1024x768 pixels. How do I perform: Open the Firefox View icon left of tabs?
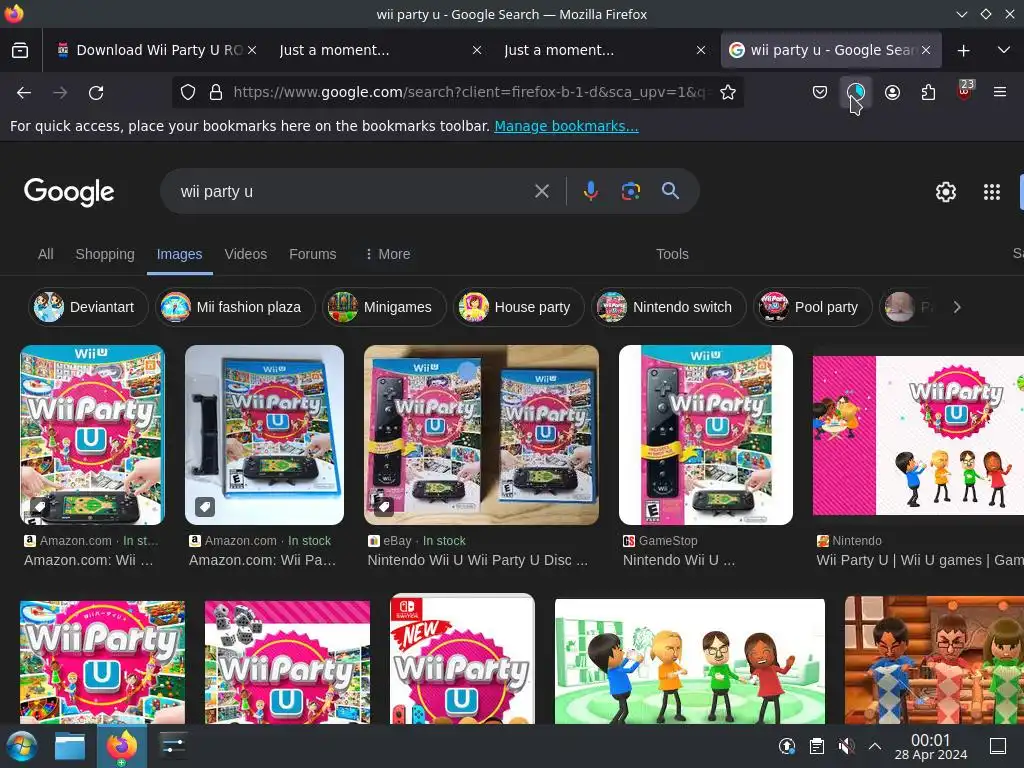coord(20,50)
